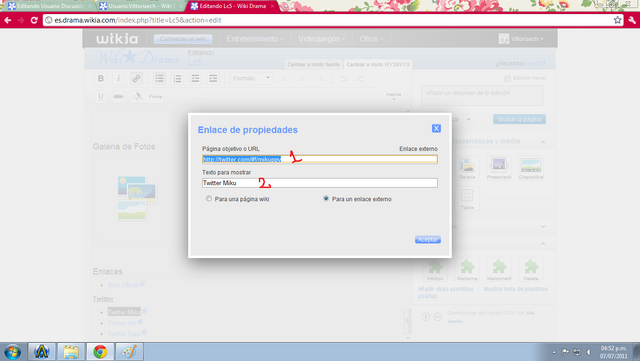Open Chrome wrench settings menu

632,20
